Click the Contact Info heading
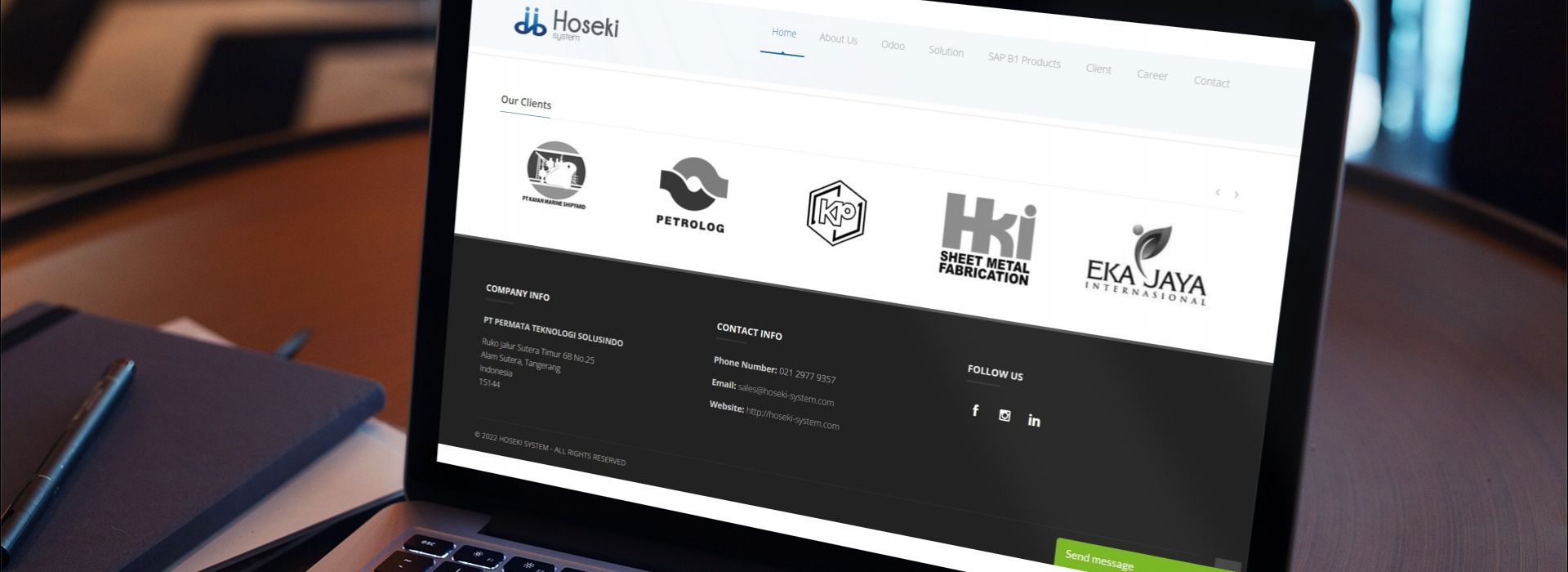Viewport: 1568px width, 572px height. point(749,331)
